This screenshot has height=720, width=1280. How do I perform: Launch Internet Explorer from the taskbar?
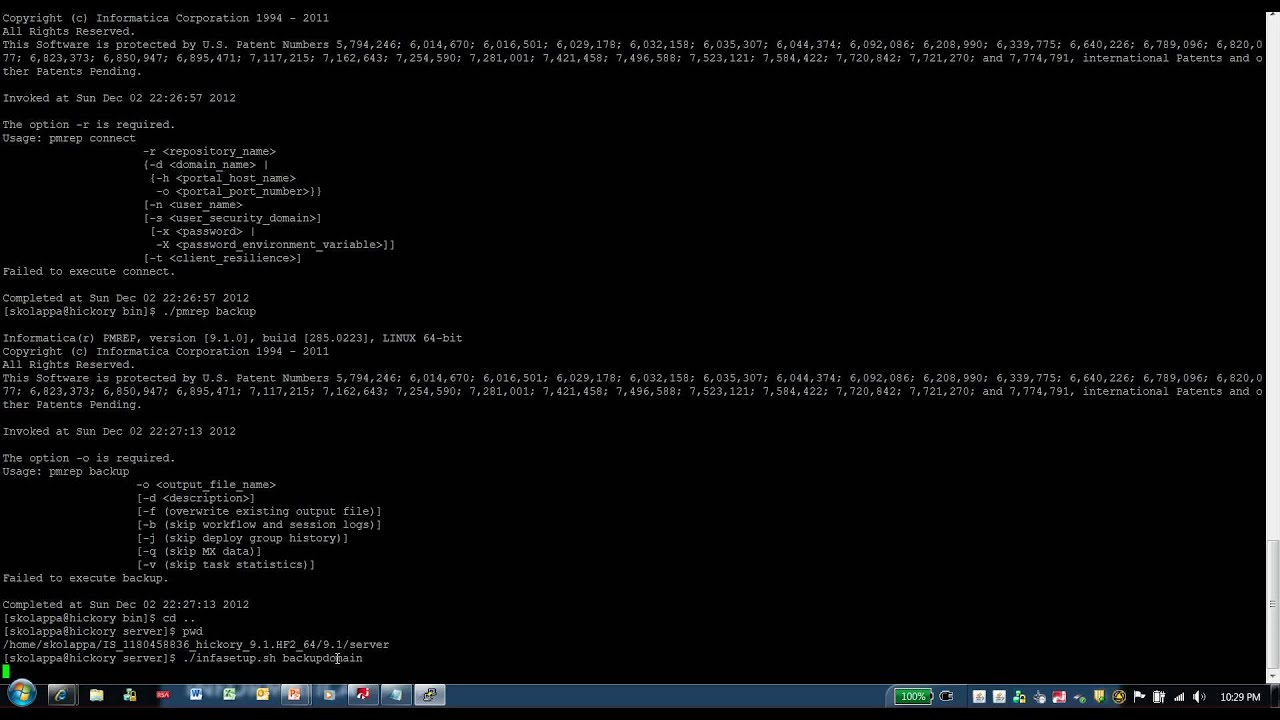(61, 695)
